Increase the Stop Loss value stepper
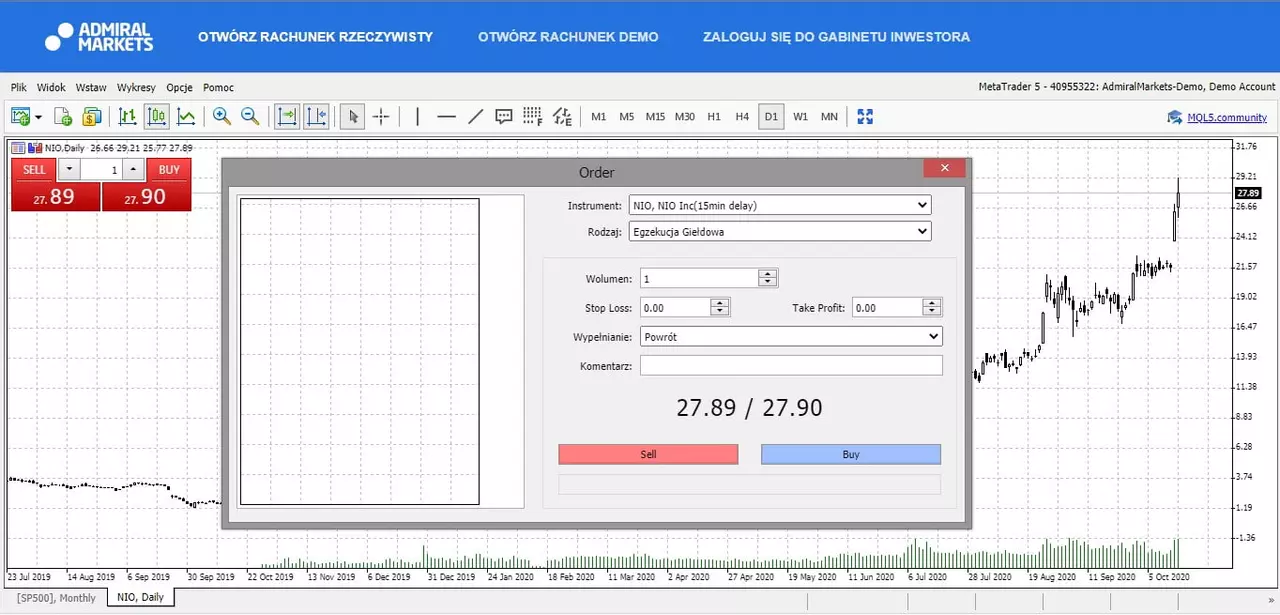 pos(720,303)
